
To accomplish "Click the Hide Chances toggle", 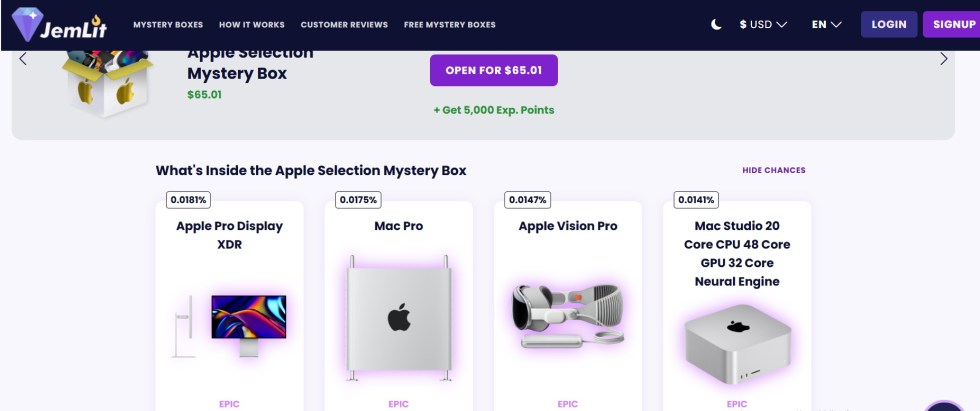I will coord(773,171).
